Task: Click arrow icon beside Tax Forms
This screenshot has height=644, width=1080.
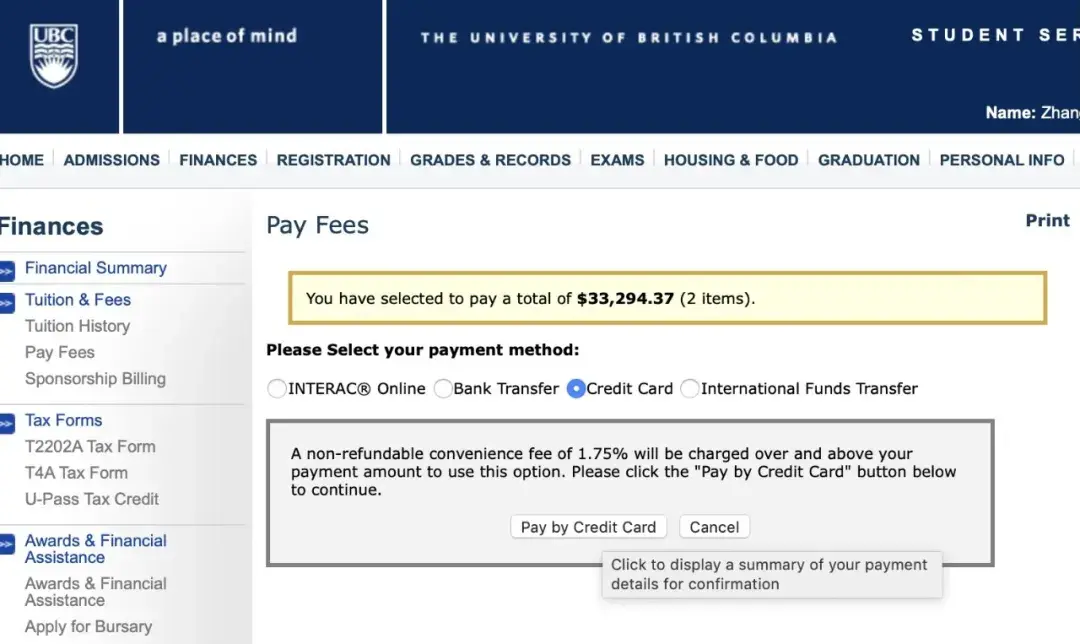Action: point(7,422)
